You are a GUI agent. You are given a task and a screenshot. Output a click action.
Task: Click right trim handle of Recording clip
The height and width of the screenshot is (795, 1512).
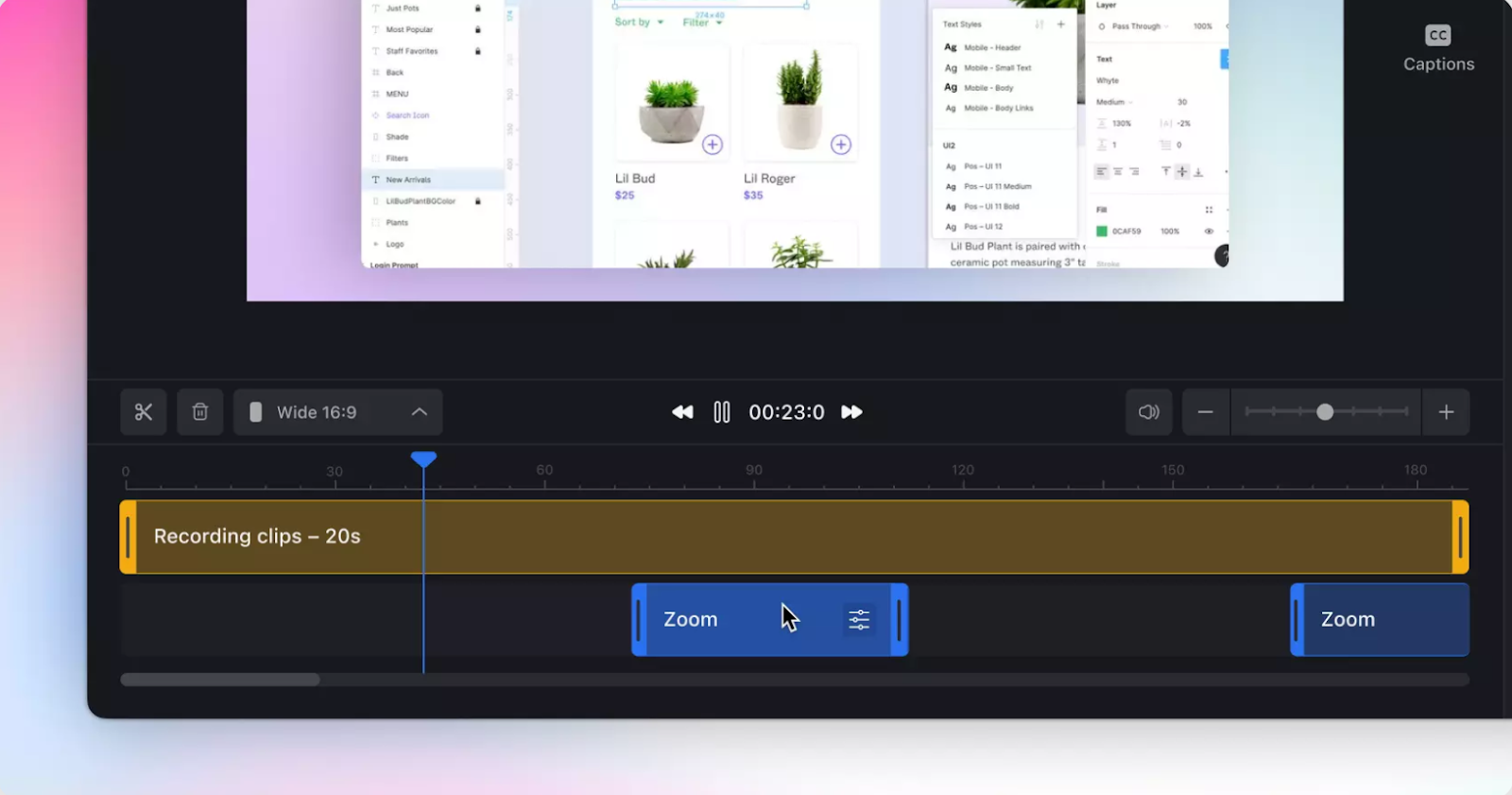coord(1460,537)
